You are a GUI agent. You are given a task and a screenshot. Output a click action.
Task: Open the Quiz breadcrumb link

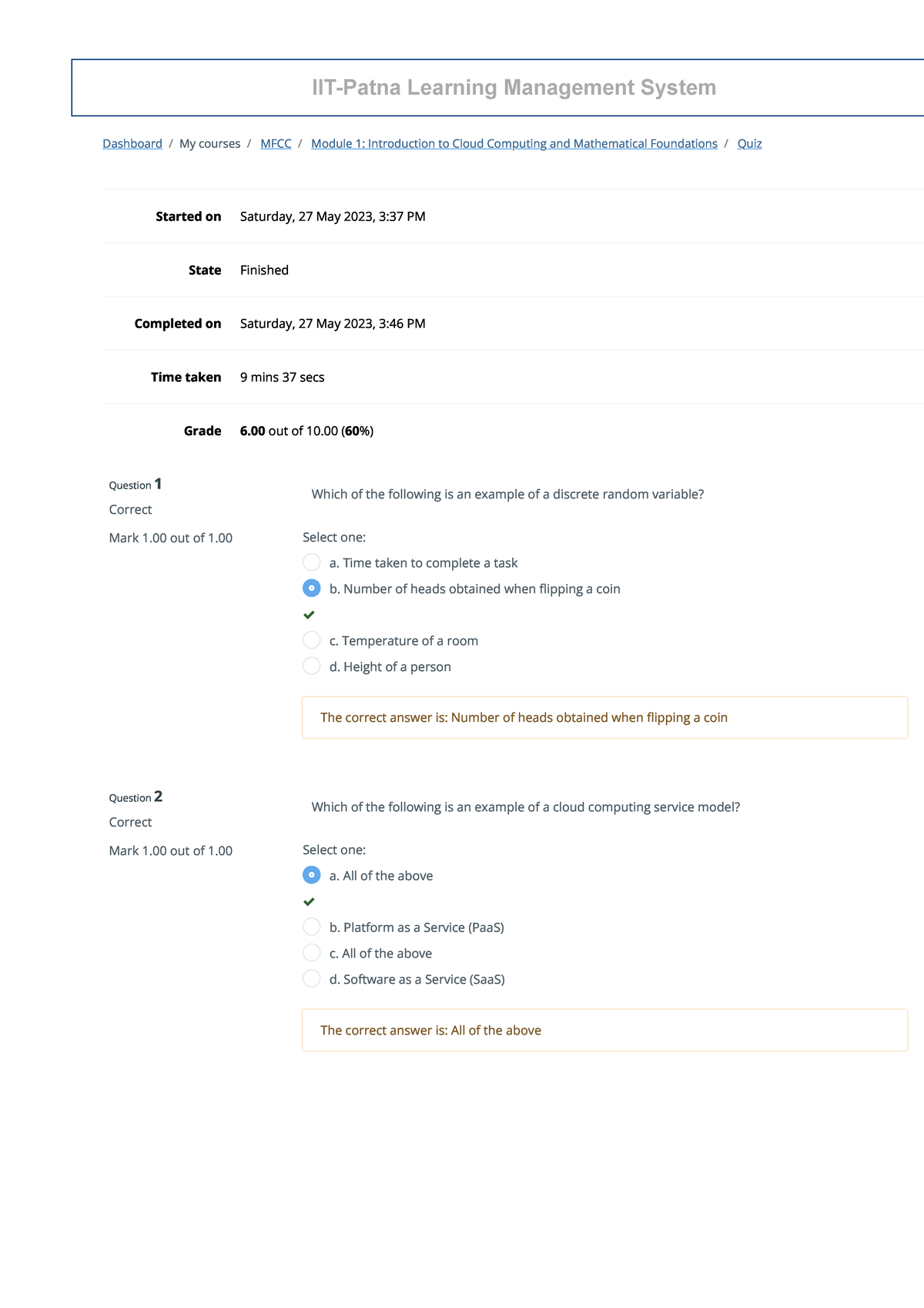click(749, 143)
